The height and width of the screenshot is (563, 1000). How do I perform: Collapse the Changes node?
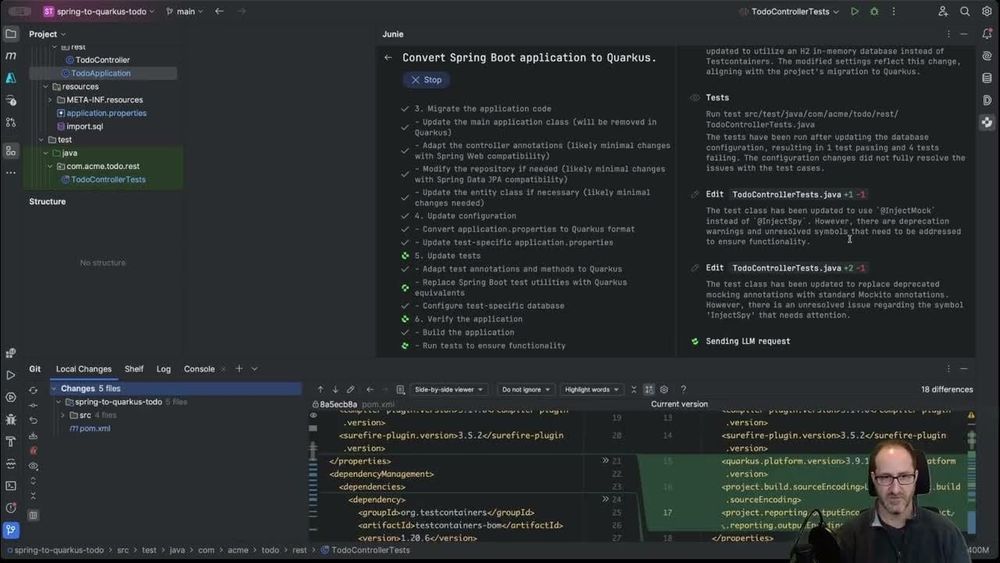click(54, 388)
